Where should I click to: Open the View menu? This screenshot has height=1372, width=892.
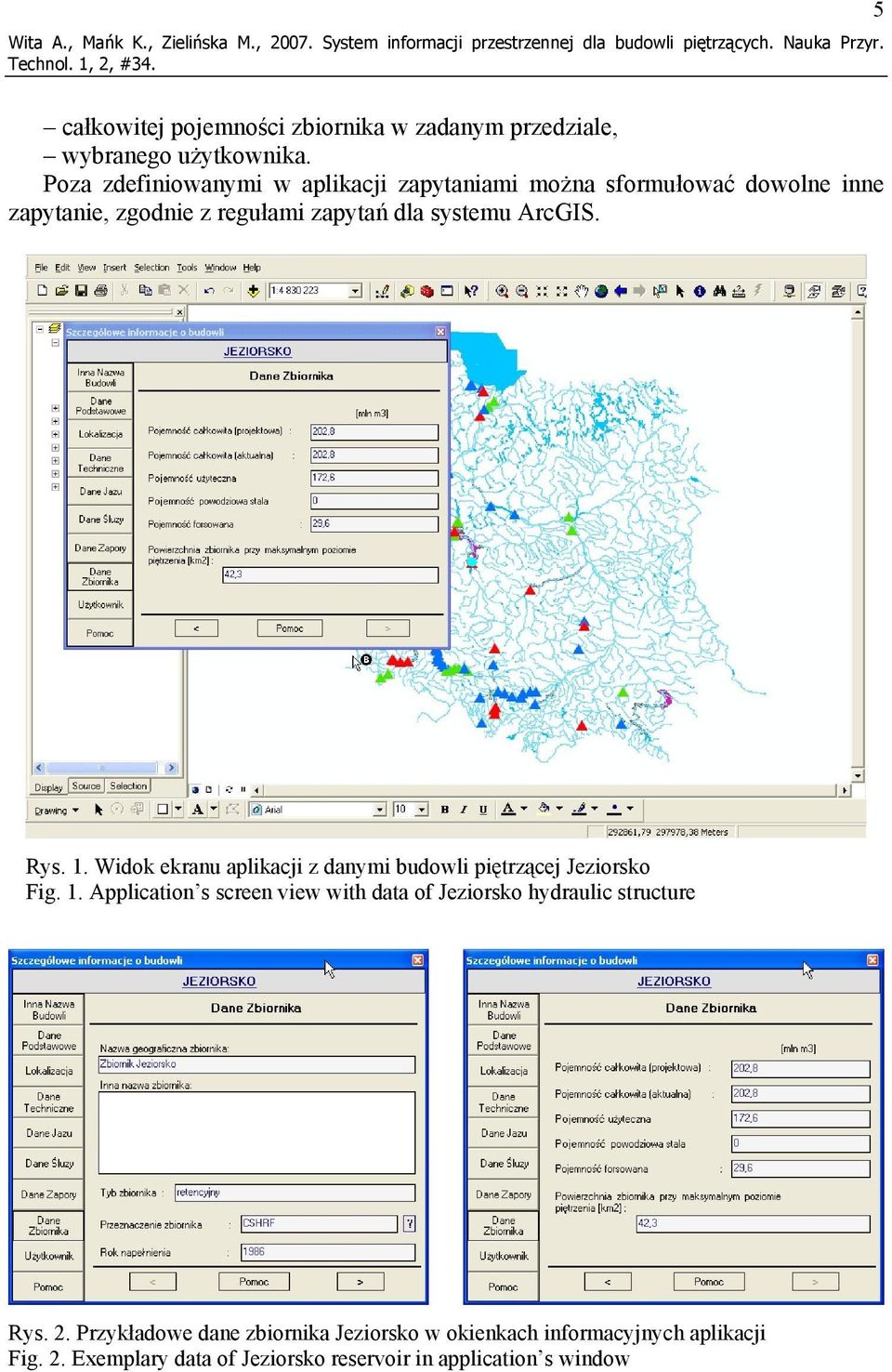(86, 268)
